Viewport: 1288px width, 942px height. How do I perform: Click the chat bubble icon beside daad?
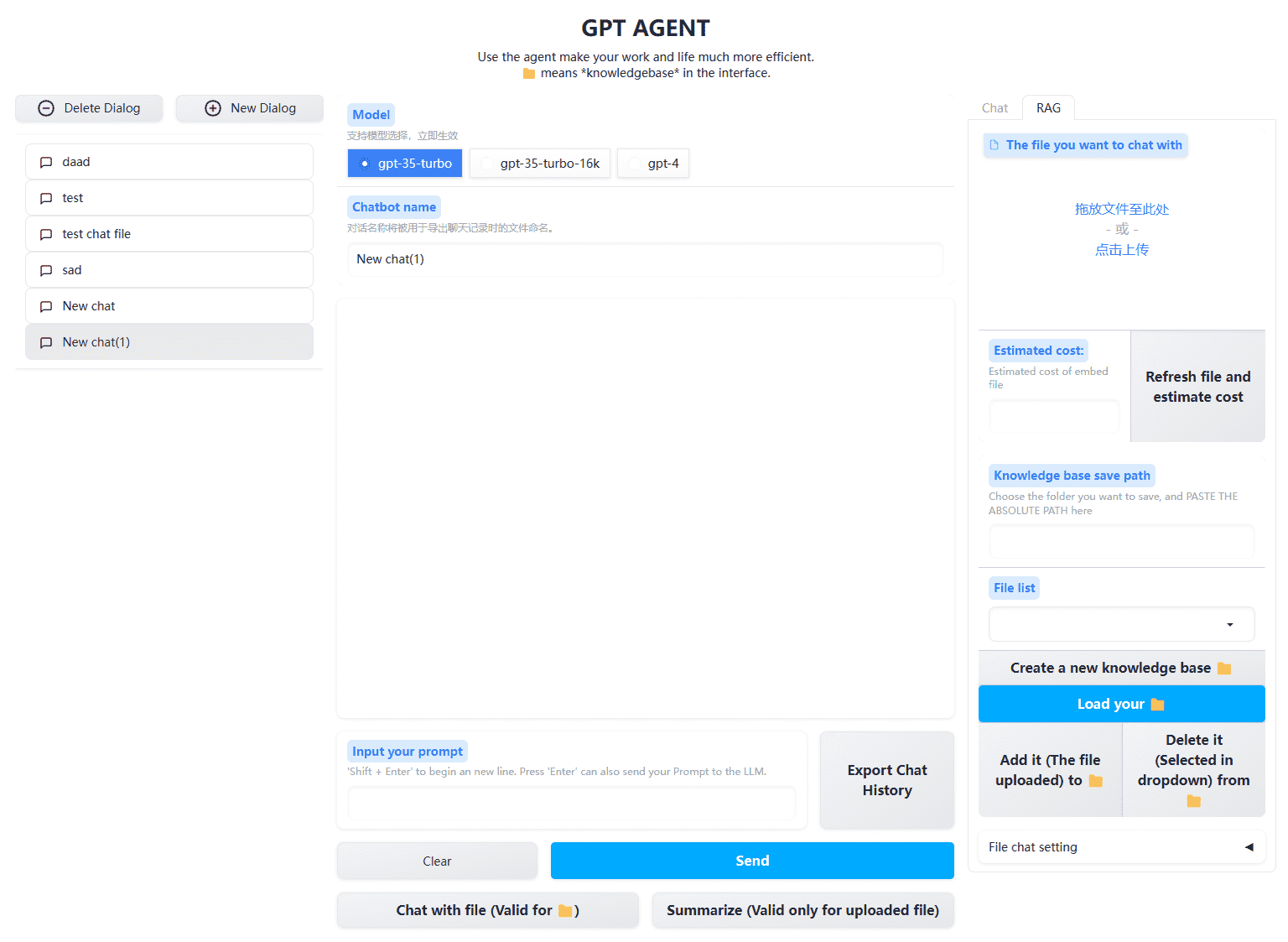click(x=46, y=162)
